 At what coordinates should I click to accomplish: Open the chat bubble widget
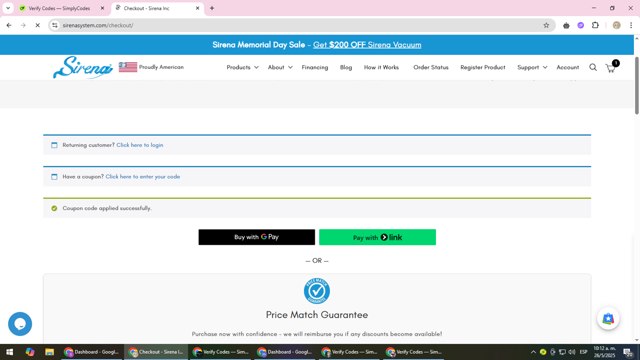[20, 324]
